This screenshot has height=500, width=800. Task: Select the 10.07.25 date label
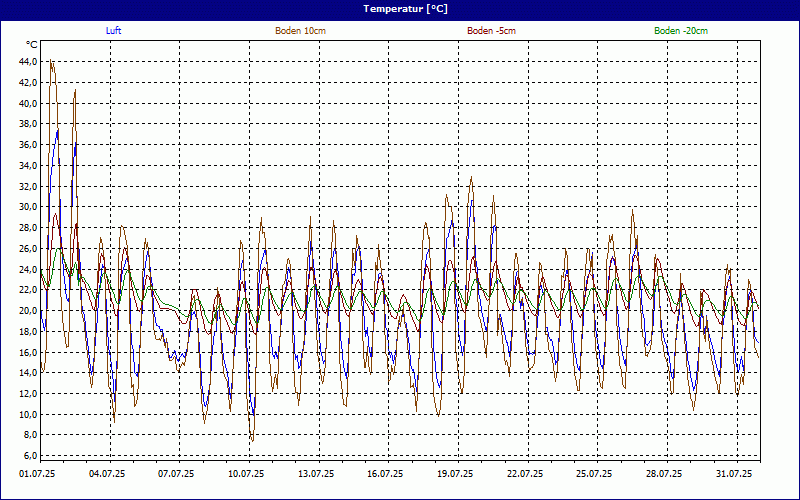[246, 474]
